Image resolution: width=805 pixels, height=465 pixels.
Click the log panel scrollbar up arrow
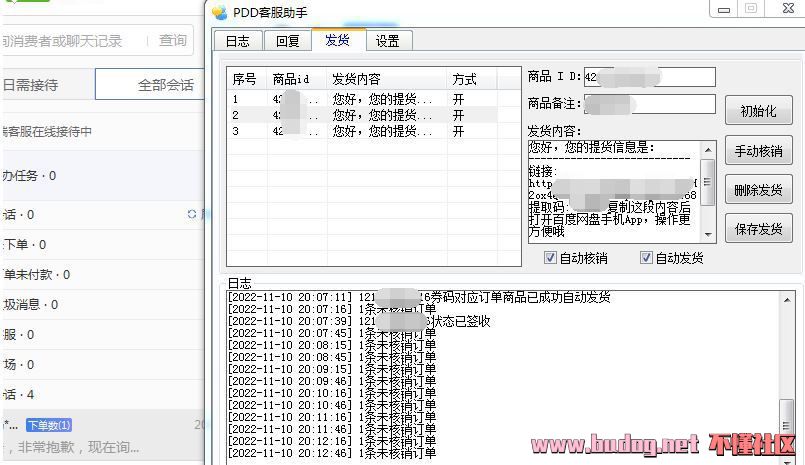pyautogui.click(x=787, y=300)
